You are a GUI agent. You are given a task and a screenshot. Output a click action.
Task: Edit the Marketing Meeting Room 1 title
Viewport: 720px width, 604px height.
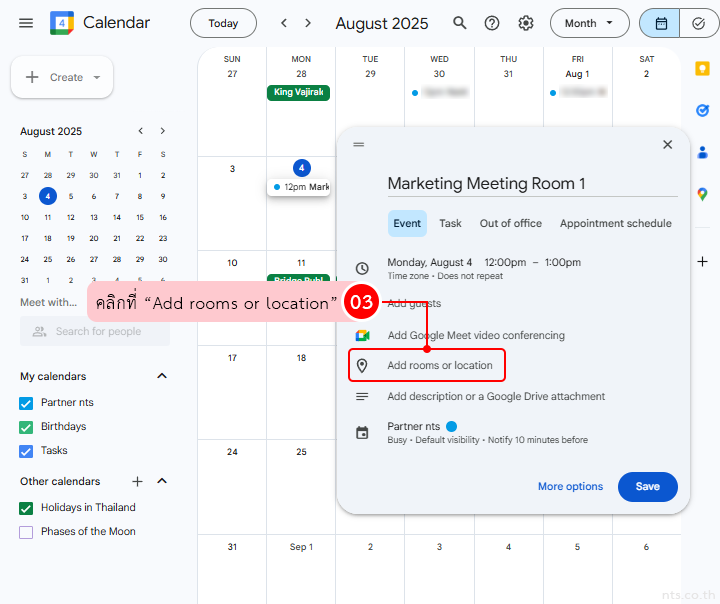point(532,184)
